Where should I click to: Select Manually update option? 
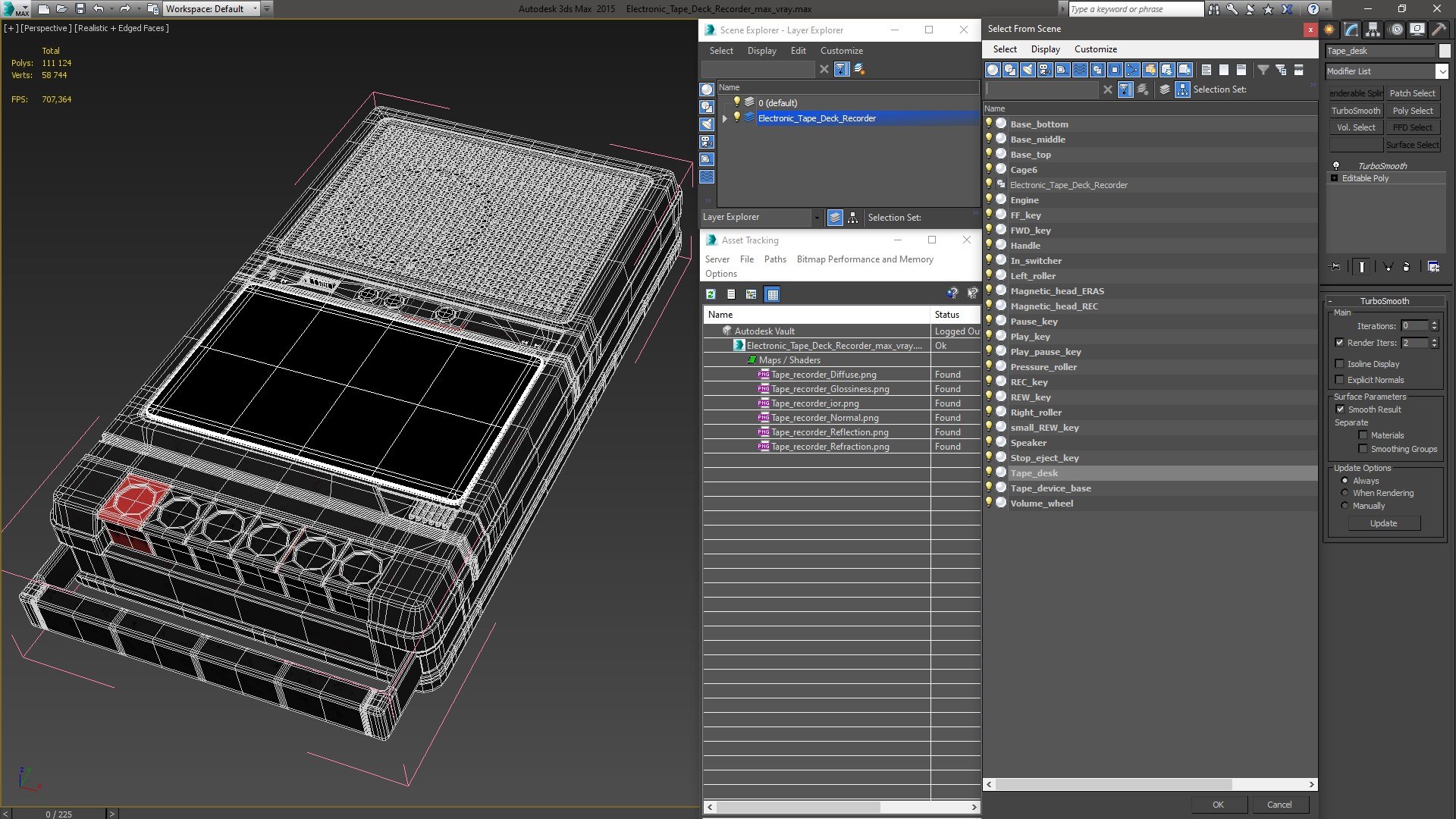(1345, 506)
